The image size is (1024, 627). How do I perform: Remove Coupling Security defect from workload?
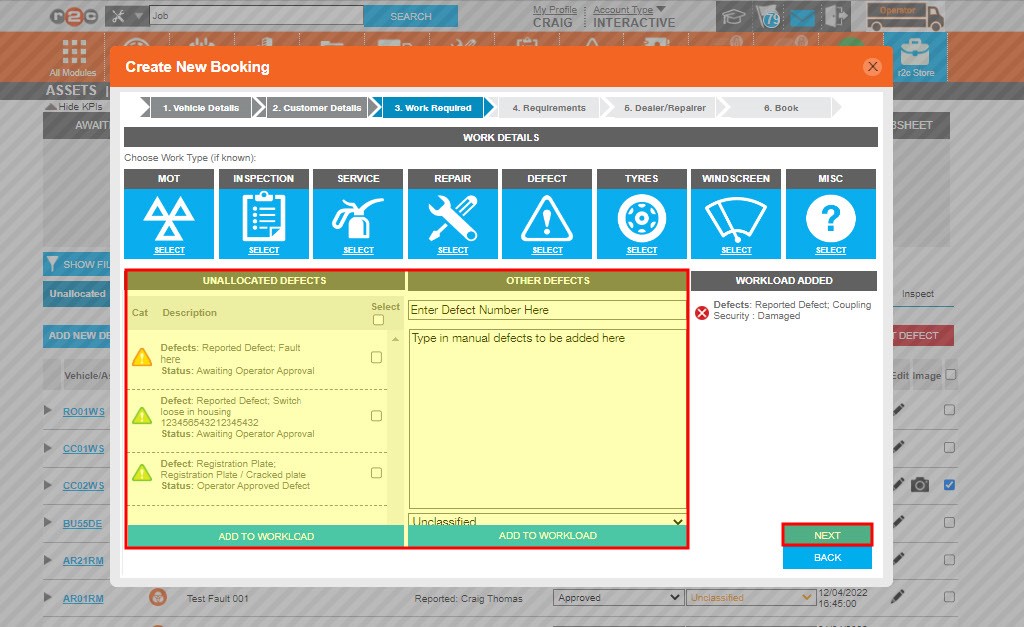tap(702, 313)
